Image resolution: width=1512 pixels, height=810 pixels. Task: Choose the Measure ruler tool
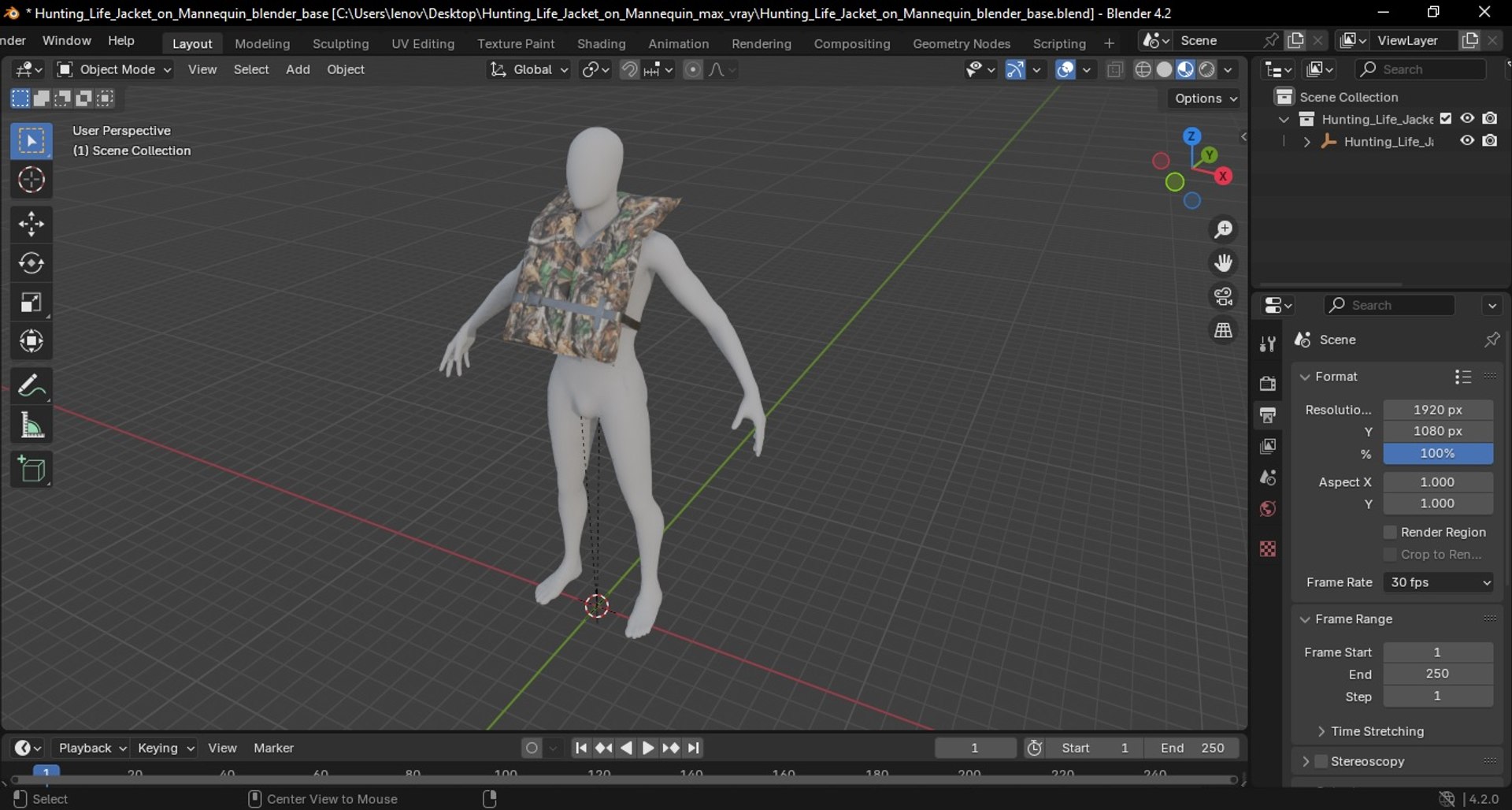pos(31,425)
